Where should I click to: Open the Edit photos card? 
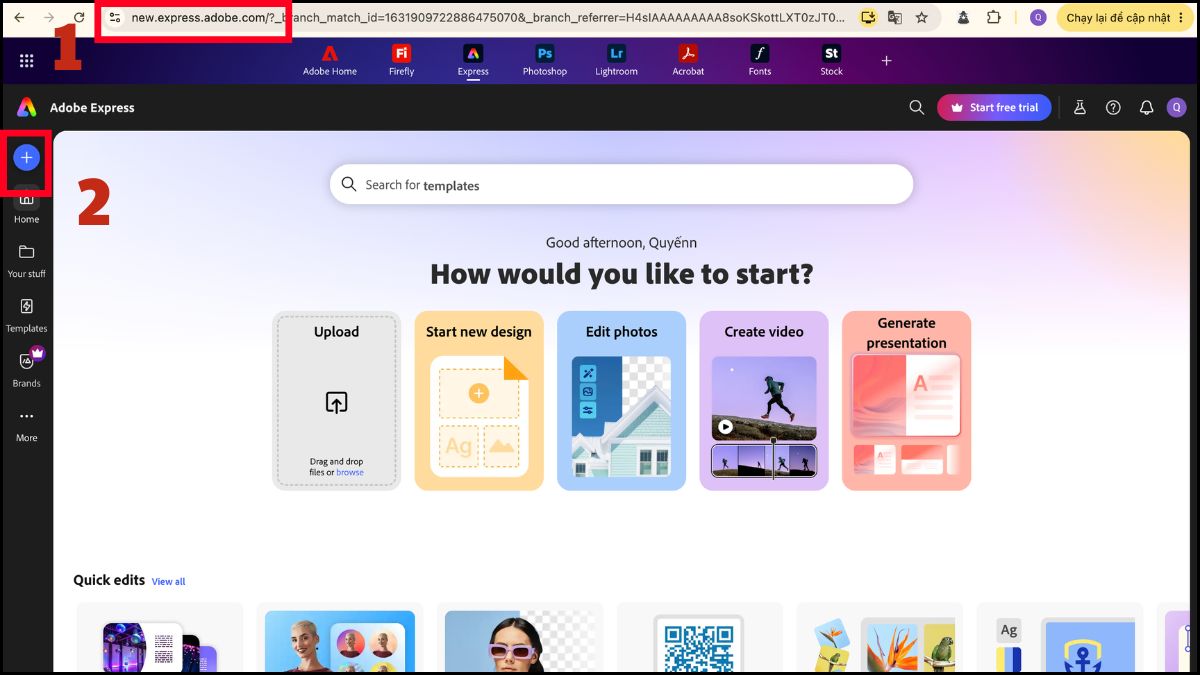point(622,401)
